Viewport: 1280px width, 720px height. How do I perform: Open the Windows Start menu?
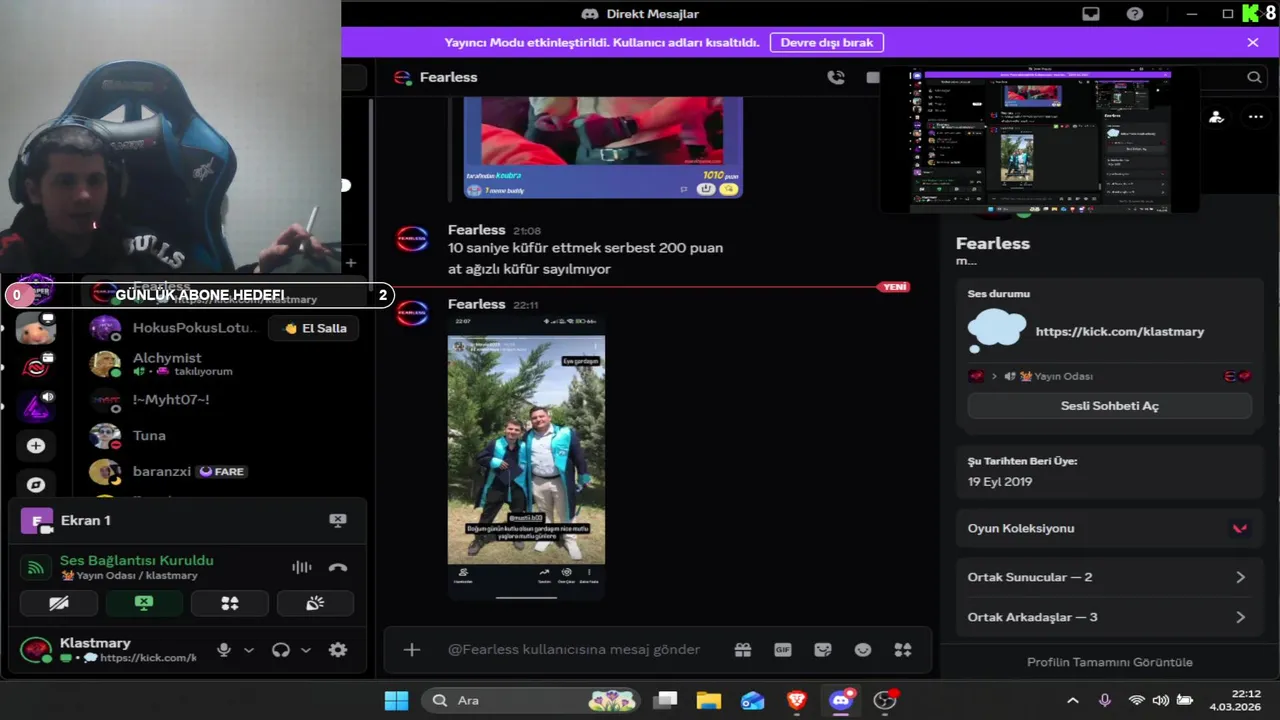396,700
